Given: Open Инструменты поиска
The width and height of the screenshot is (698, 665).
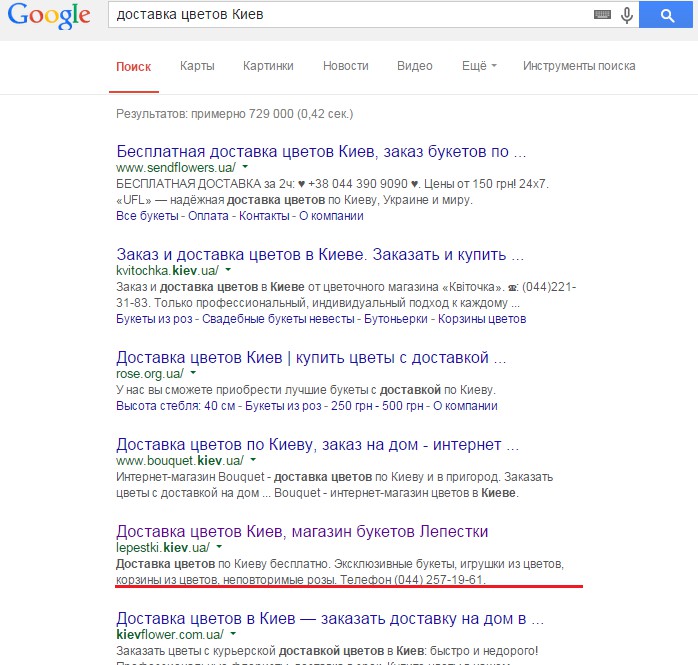Looking at the screenshot, I should (x=579, y=66).
